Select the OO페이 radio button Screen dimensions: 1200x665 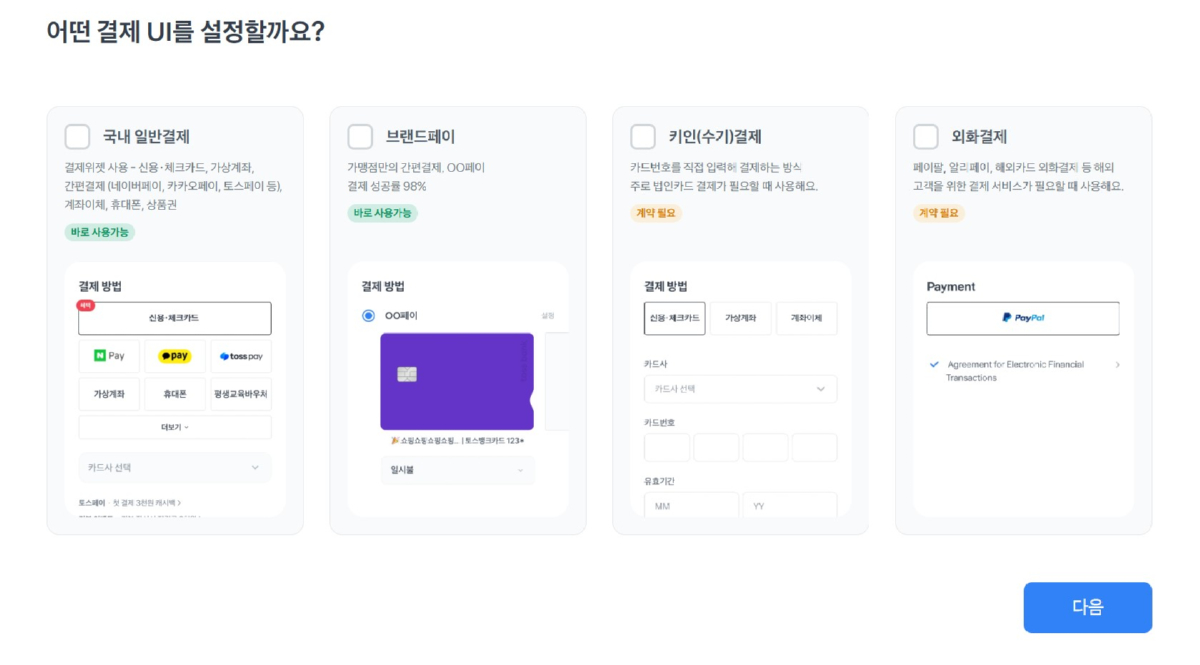point(369,316)
